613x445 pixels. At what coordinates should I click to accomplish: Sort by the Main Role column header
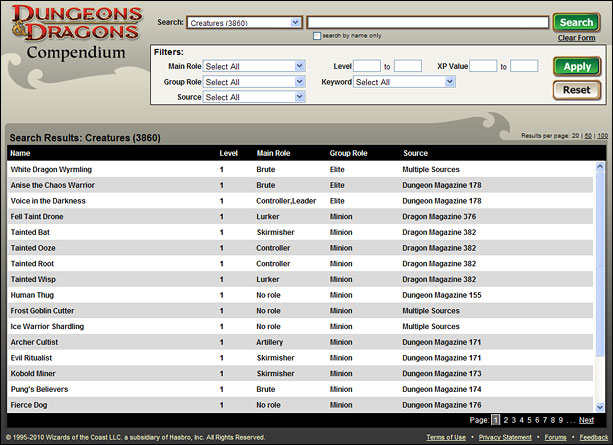click(x=273, y=153)
